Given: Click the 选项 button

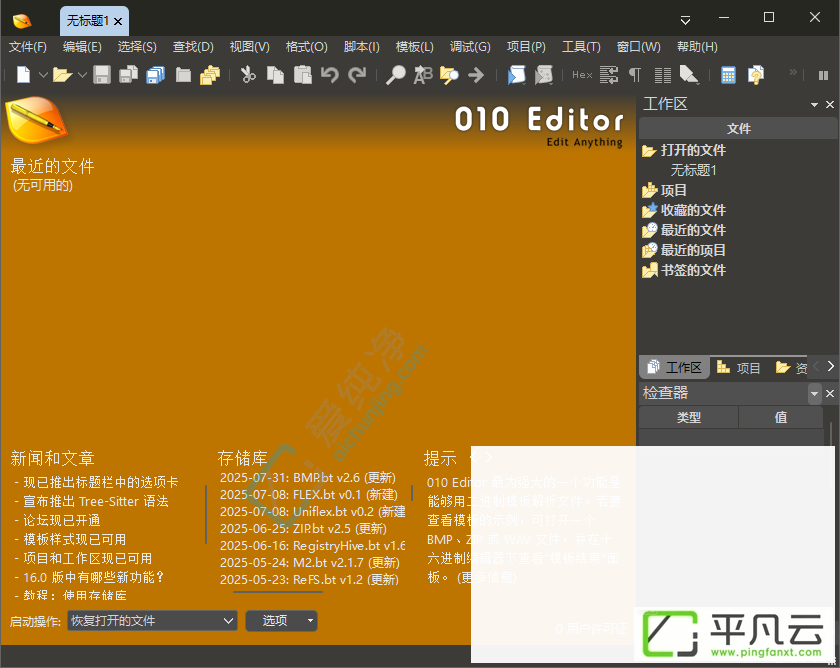Looking at the screenshot, I should tap(281, 621).
